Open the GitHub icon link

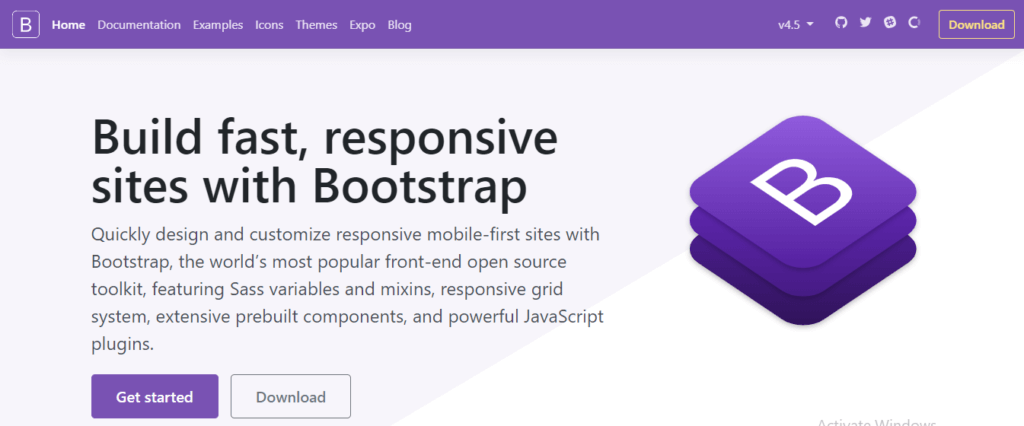point(841,23)
